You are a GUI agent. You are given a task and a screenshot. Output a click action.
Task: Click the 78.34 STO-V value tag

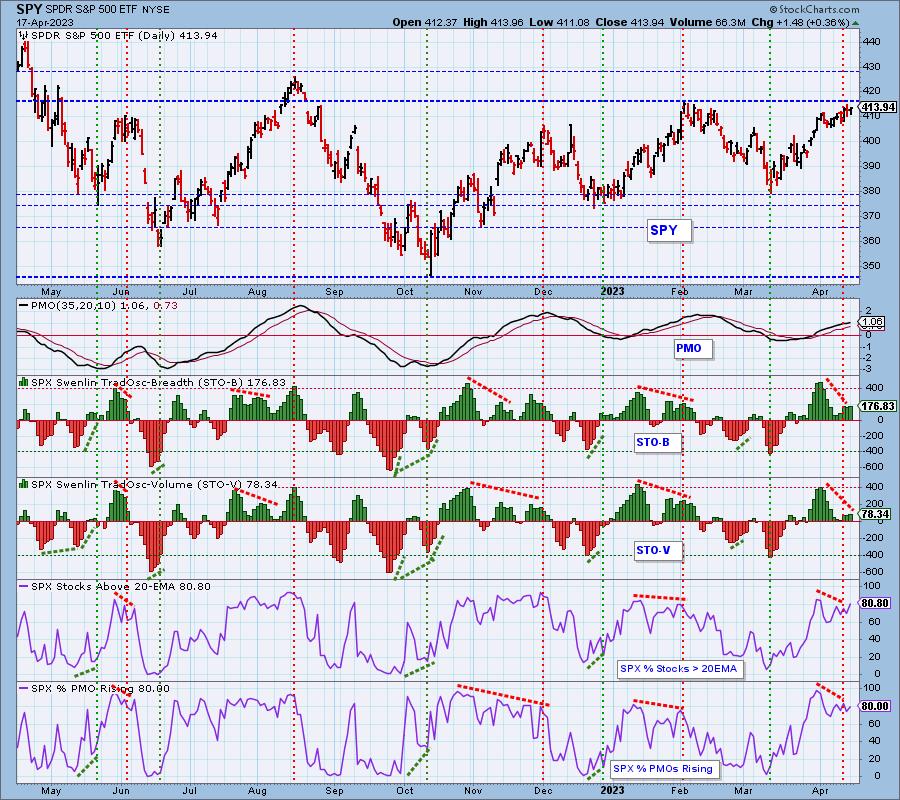tap(876, 514)
